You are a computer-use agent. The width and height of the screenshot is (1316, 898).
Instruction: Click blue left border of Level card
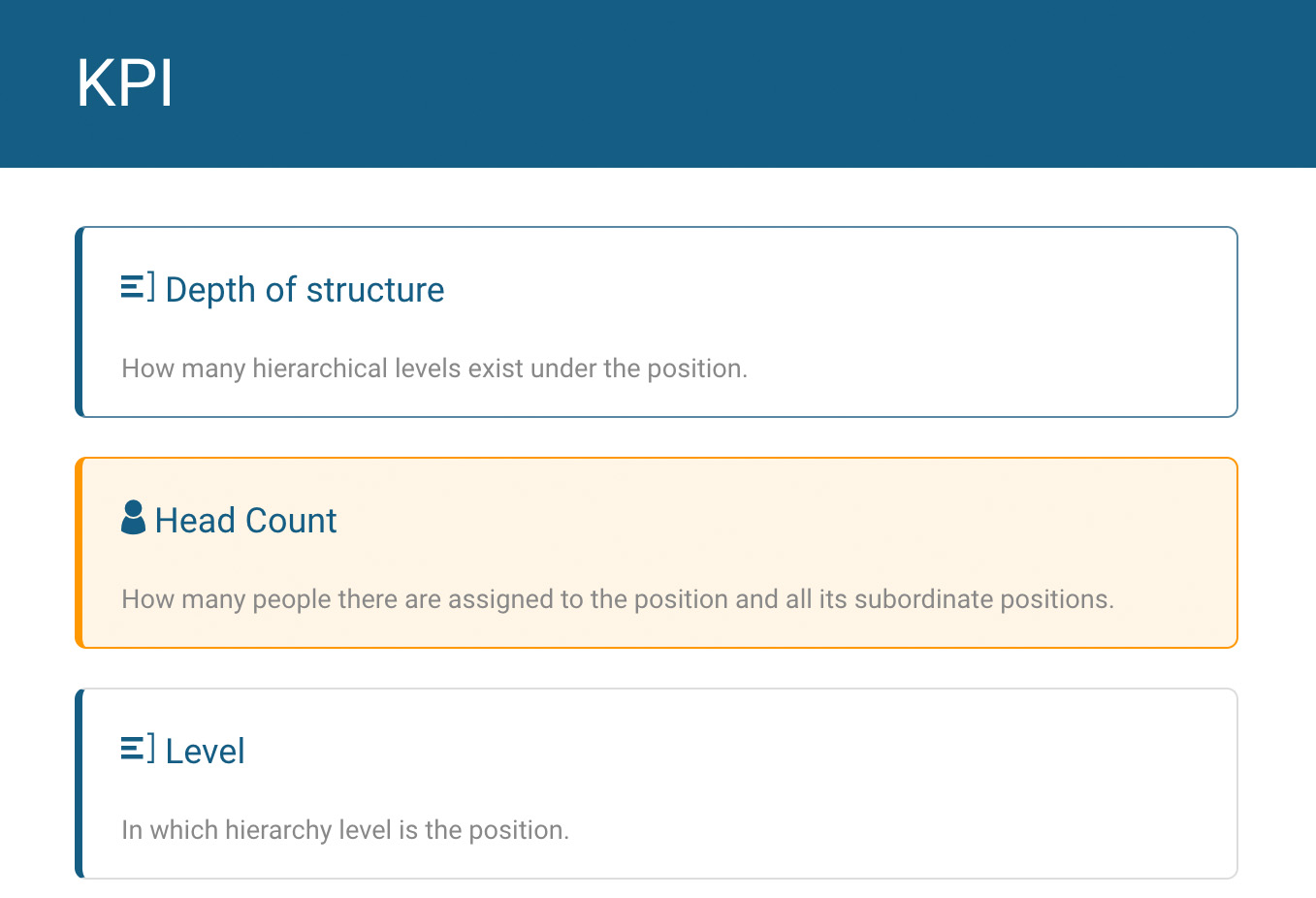79,784
